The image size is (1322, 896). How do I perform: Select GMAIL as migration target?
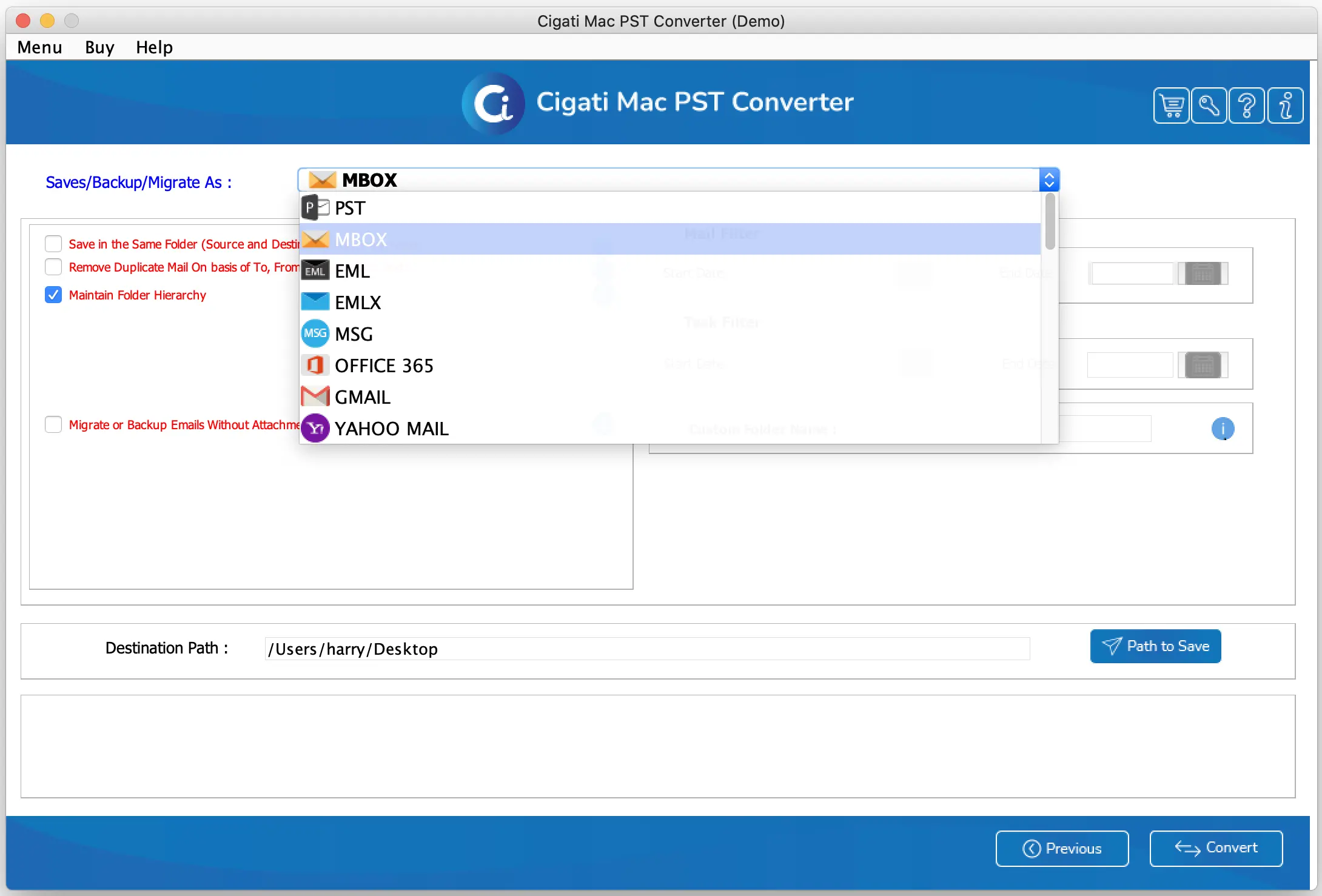[670, 397]
